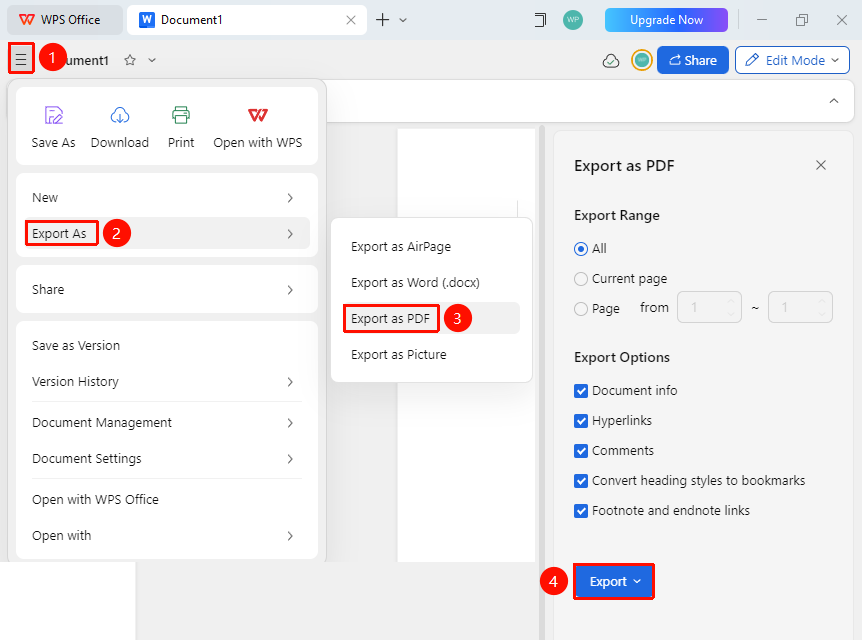Click the page range start number field
This screenshot has height=640, width=862.
tap(709, 307)
